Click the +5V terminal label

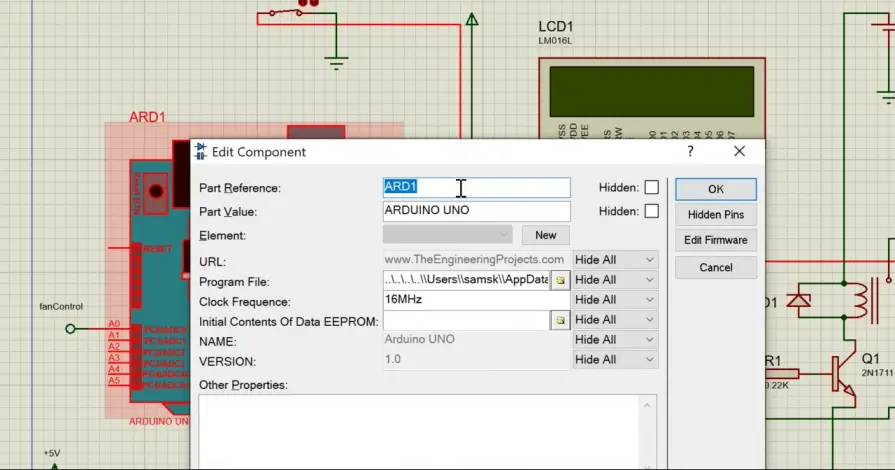52,453
